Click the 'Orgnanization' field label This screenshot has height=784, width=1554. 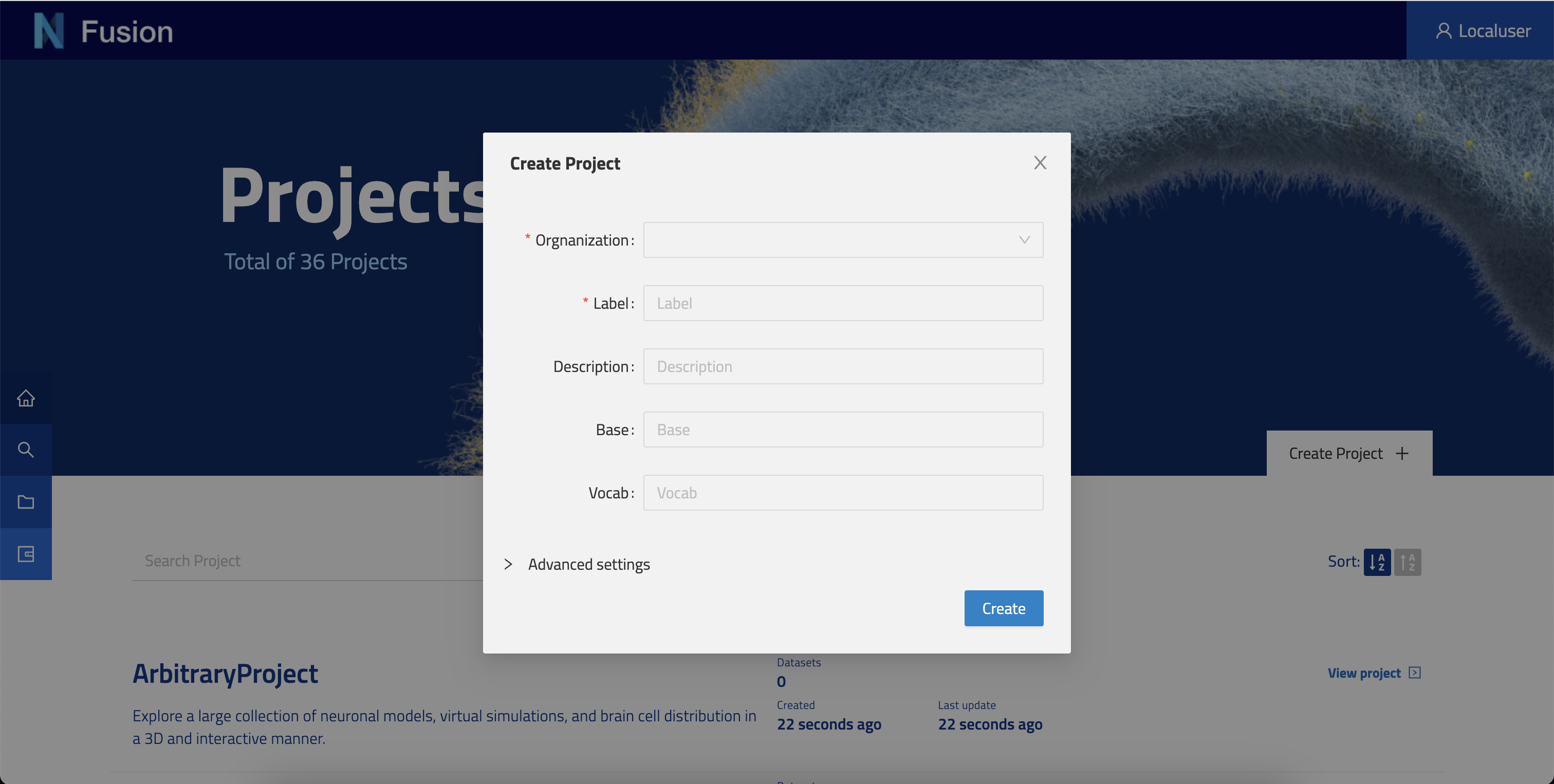click(x=582, y=240)
